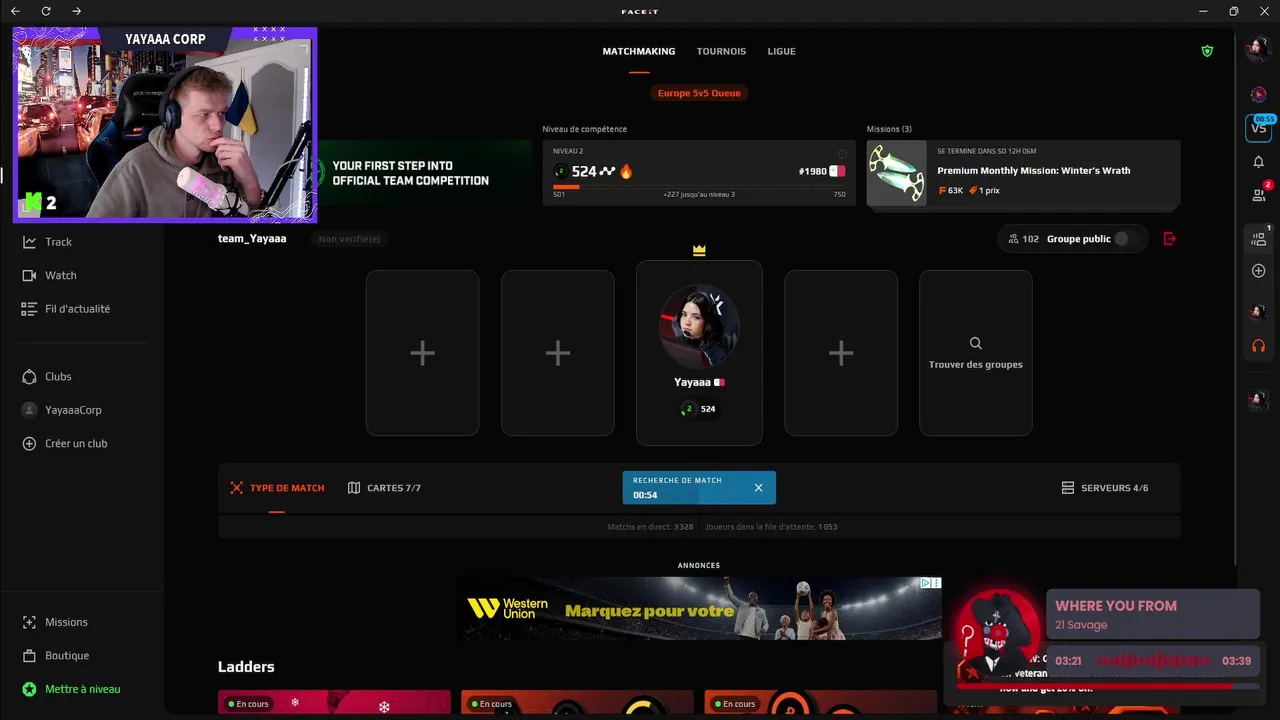Open Missions in the left sidebar
The width and height of the screenshot is (1280, 720).
coord(55,622)
